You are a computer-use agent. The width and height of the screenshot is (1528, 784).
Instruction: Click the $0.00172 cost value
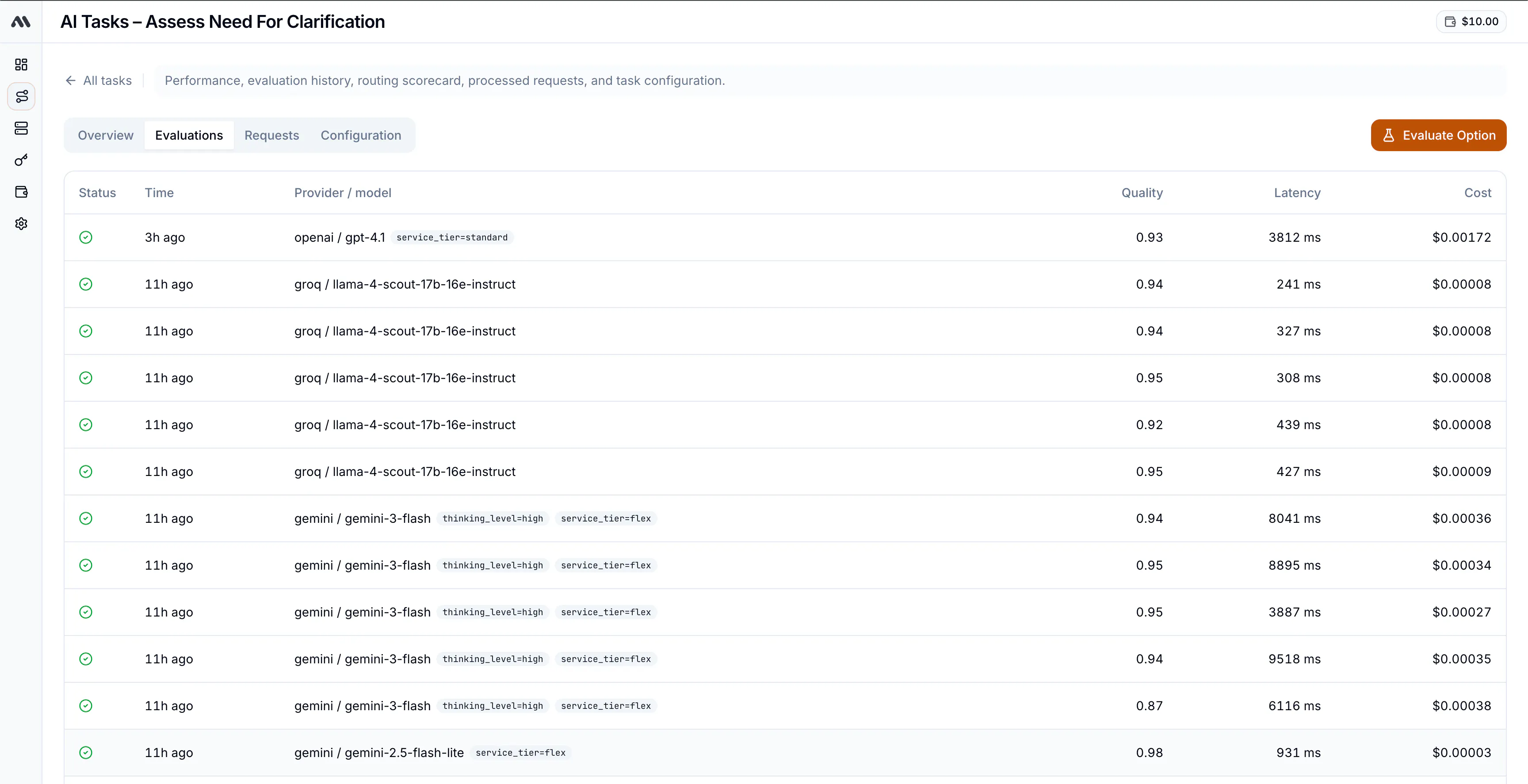tap(1462, 237)
